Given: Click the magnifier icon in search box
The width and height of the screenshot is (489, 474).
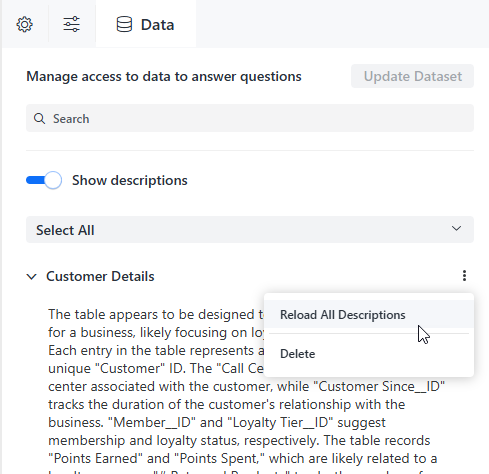Looking at the screenshot, I should click(39, 118).
